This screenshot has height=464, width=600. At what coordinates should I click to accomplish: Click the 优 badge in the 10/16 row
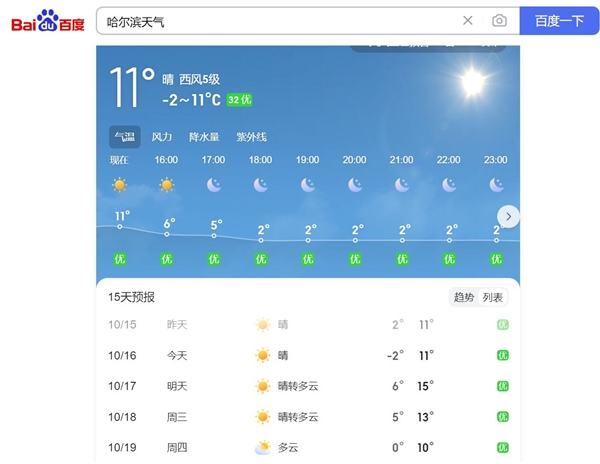pos(502,355)
